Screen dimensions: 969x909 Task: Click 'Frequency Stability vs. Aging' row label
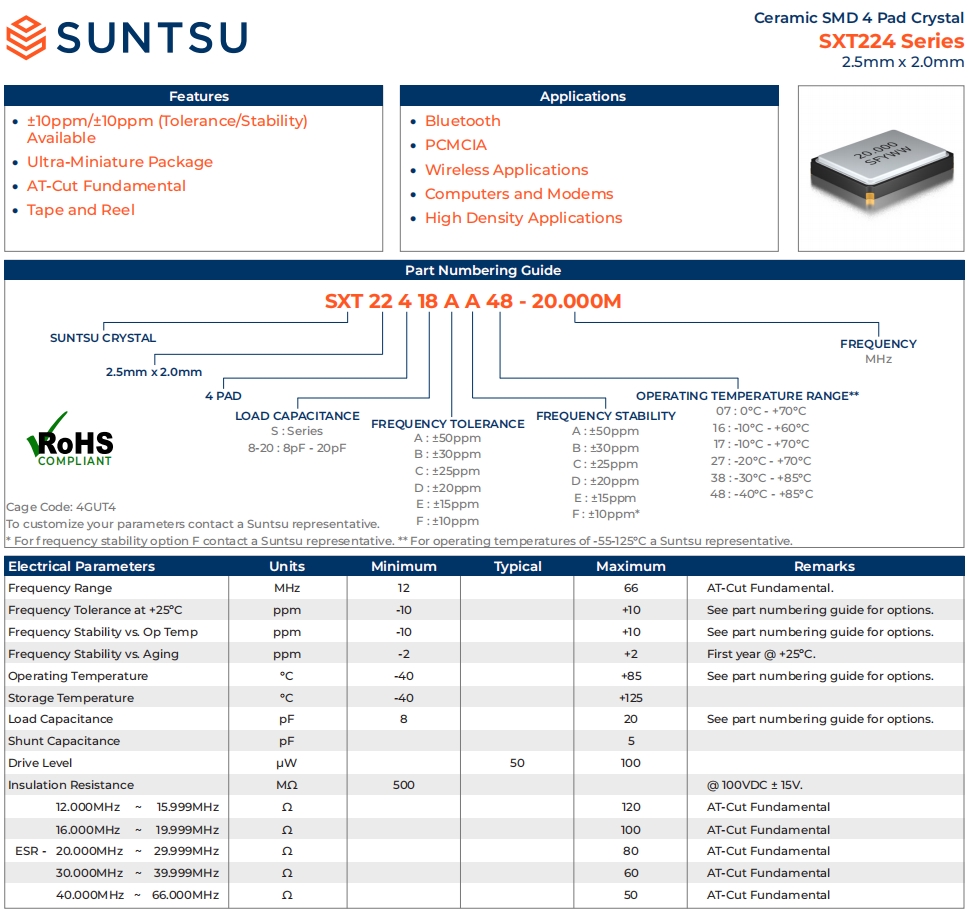point(93,654)
